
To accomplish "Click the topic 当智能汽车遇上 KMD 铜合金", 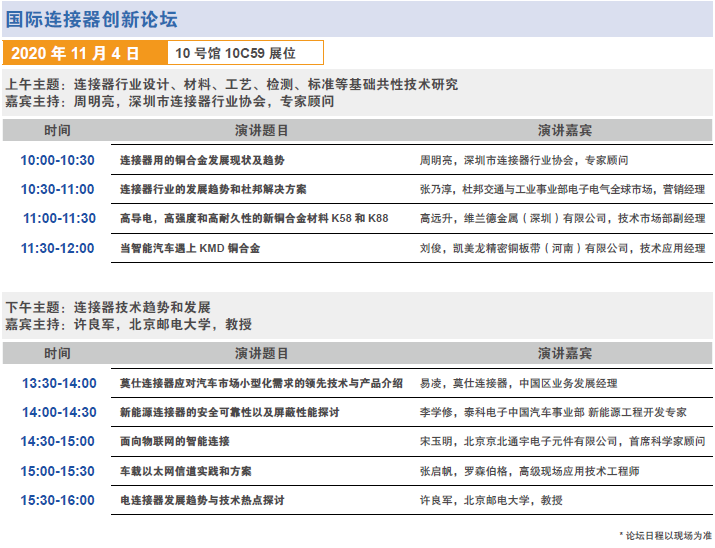I will click(x=190, y=248).
